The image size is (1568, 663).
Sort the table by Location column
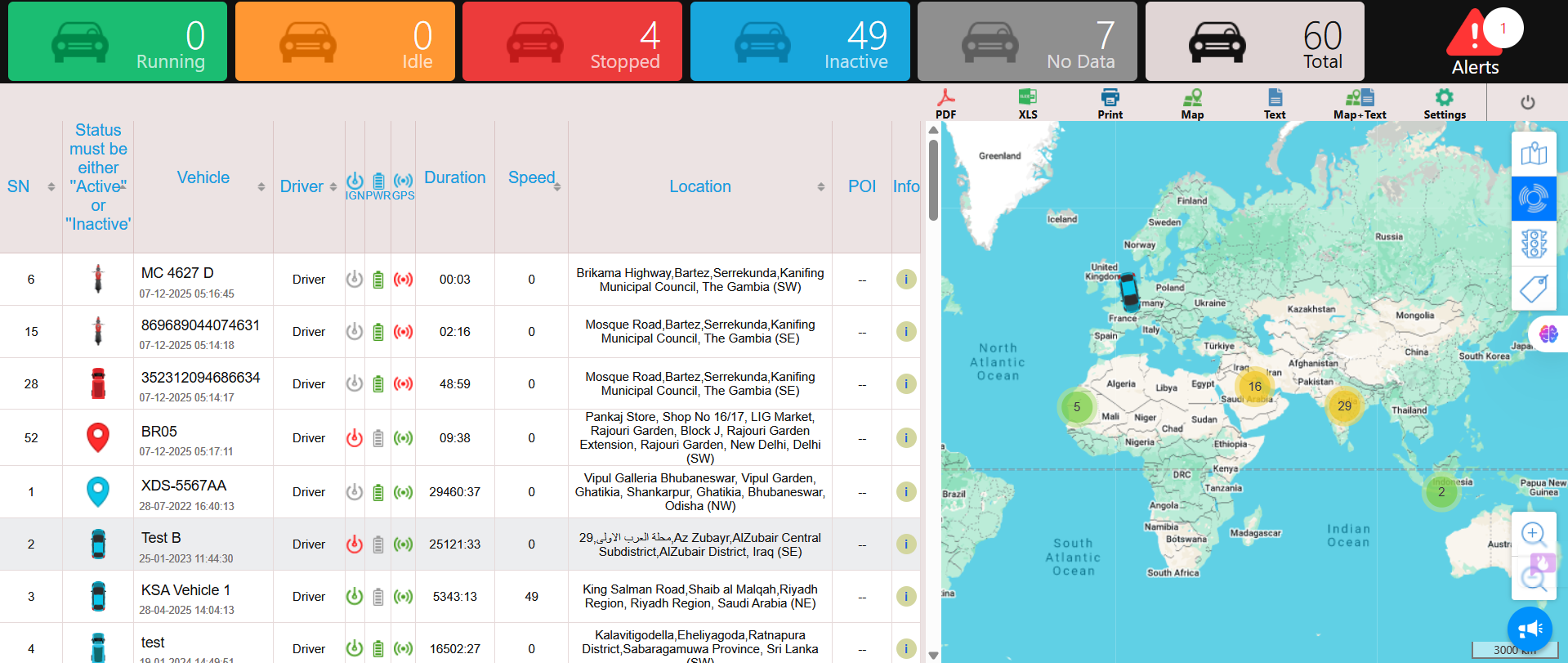pyautogui.click(x=820, y=187)
